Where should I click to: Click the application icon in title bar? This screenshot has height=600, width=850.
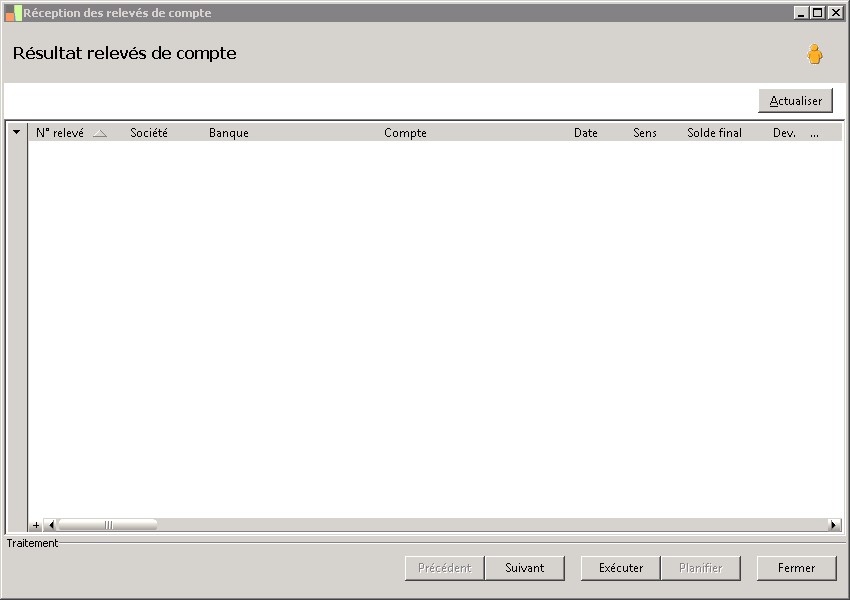[x=14, y=13]
